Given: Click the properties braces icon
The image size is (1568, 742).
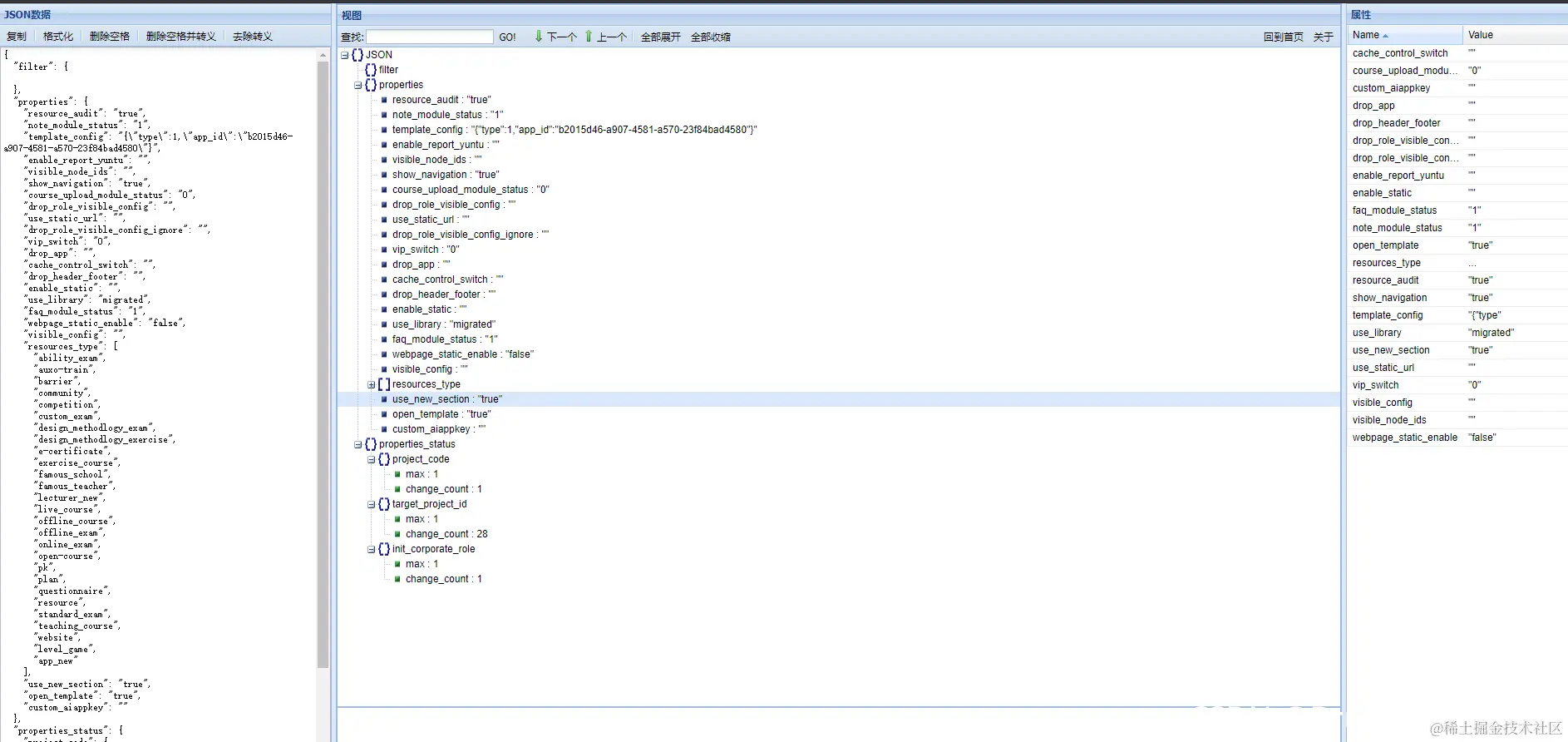Looking at the screenshot, I should click(x=371, y=85).
